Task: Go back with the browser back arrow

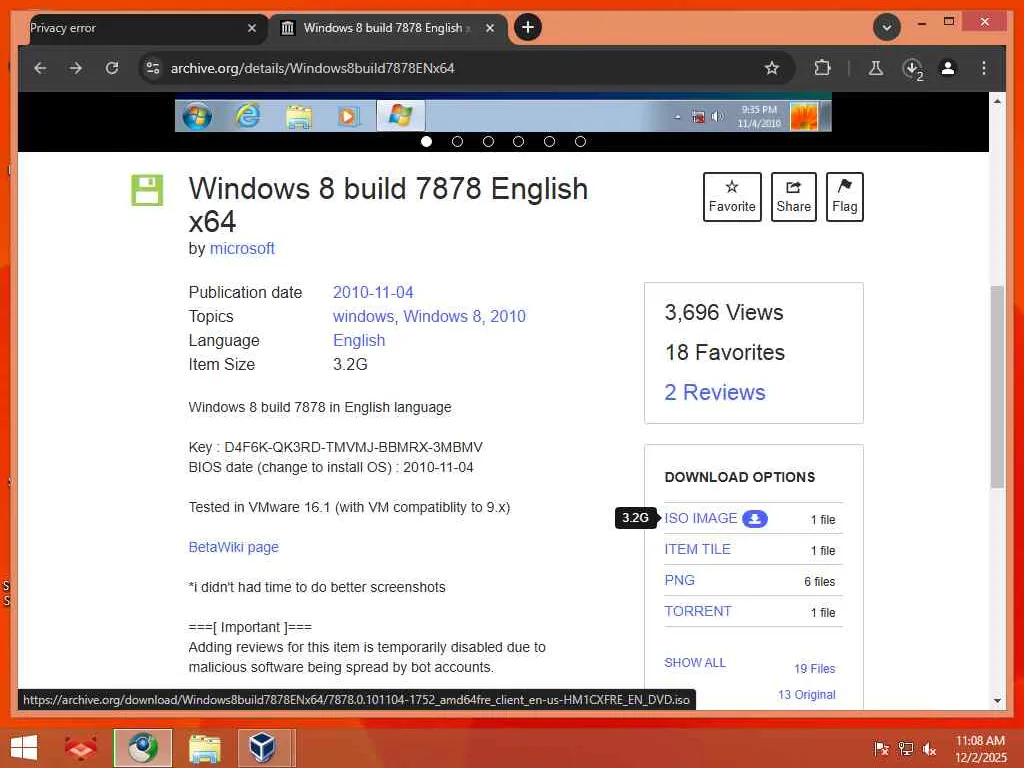Action: pos(40,68)
